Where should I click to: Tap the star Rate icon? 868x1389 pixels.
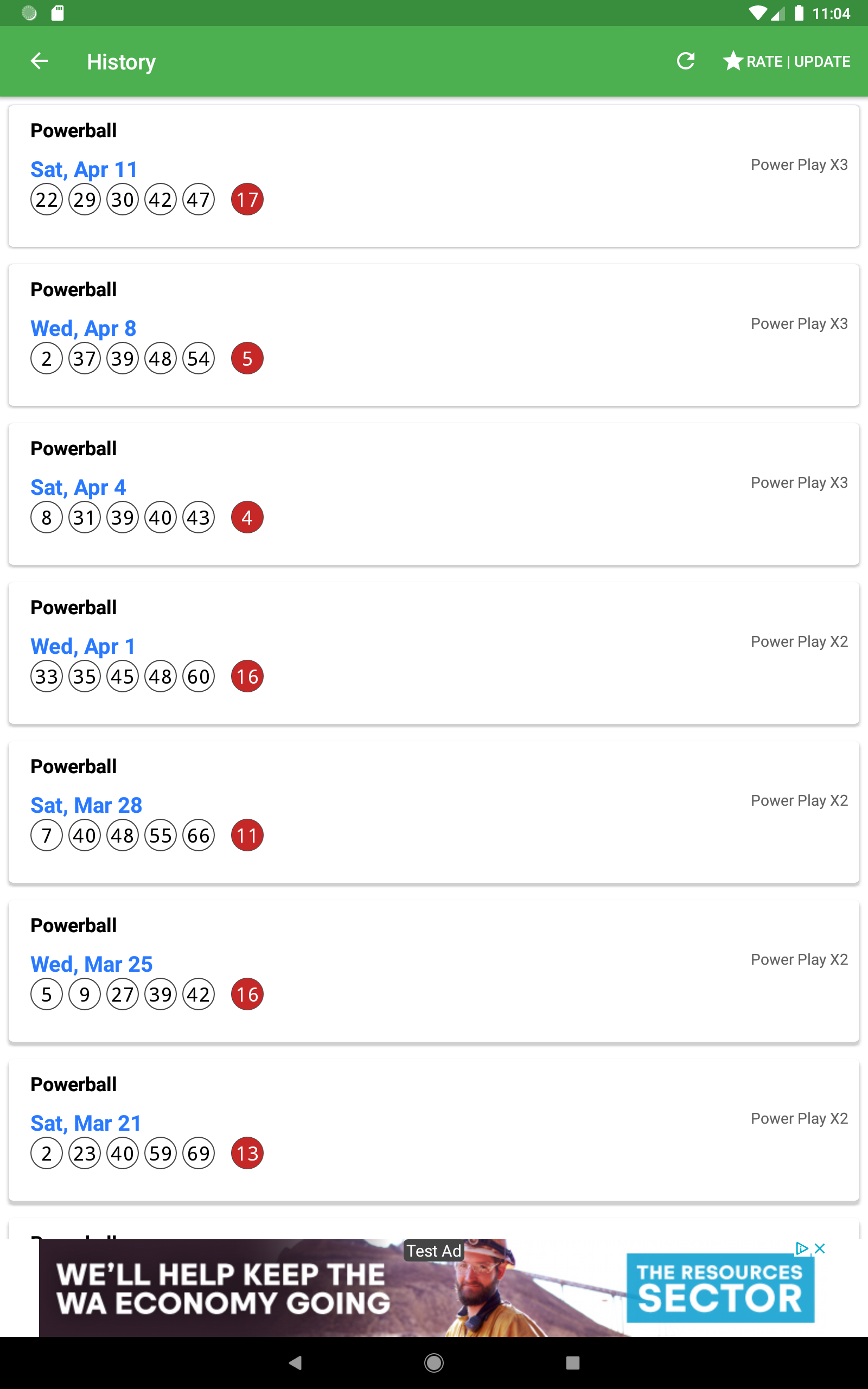[732, 61]
